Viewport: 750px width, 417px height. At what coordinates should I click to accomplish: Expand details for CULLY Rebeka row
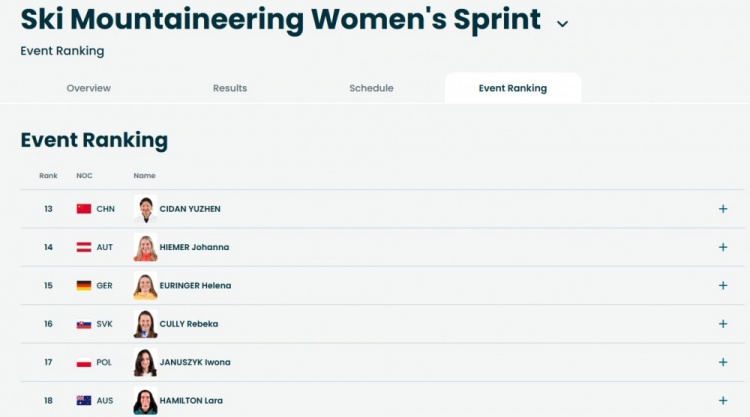723,324
